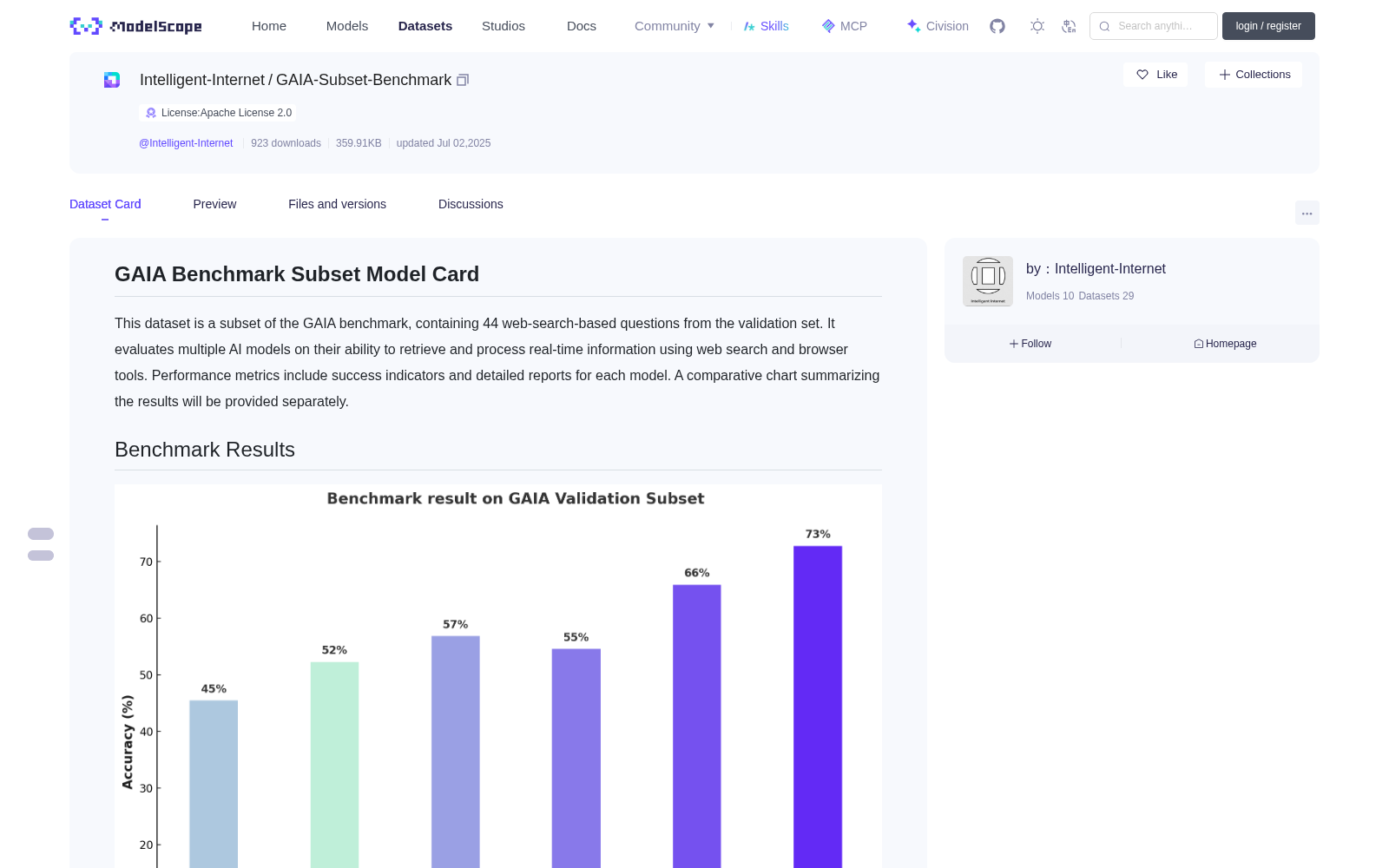Open the MCP section
Viewport: 1389px width, 868px height.
click(844, 26)
